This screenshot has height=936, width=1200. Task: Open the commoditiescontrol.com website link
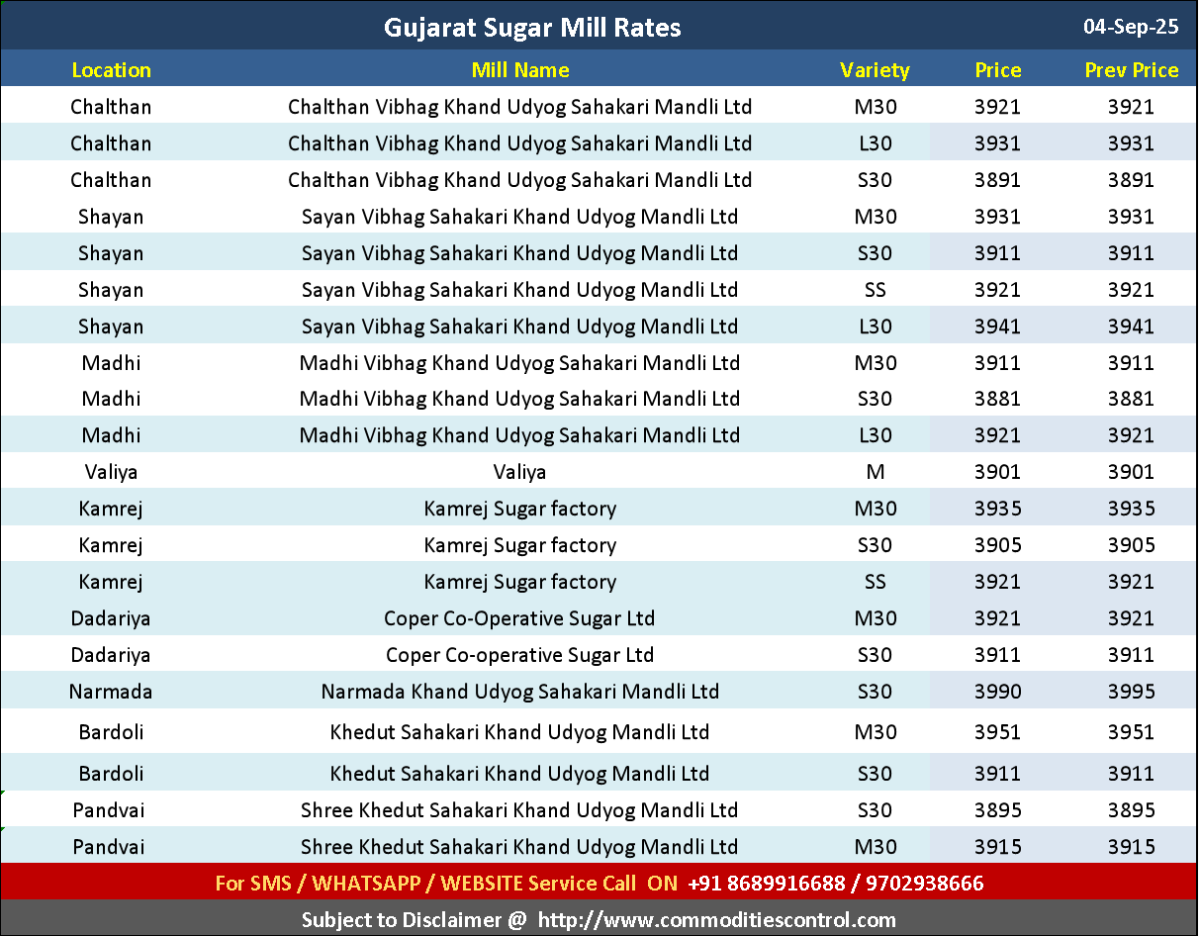[716, 920]
